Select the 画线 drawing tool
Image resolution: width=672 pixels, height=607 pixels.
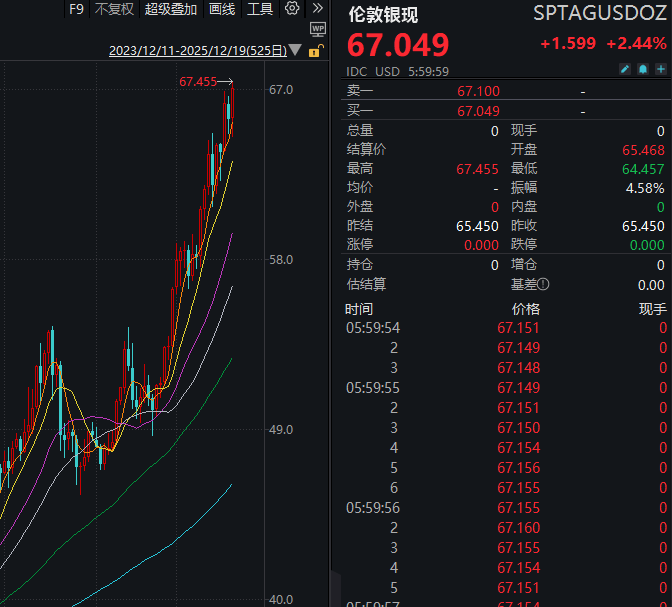pos(222,9)
